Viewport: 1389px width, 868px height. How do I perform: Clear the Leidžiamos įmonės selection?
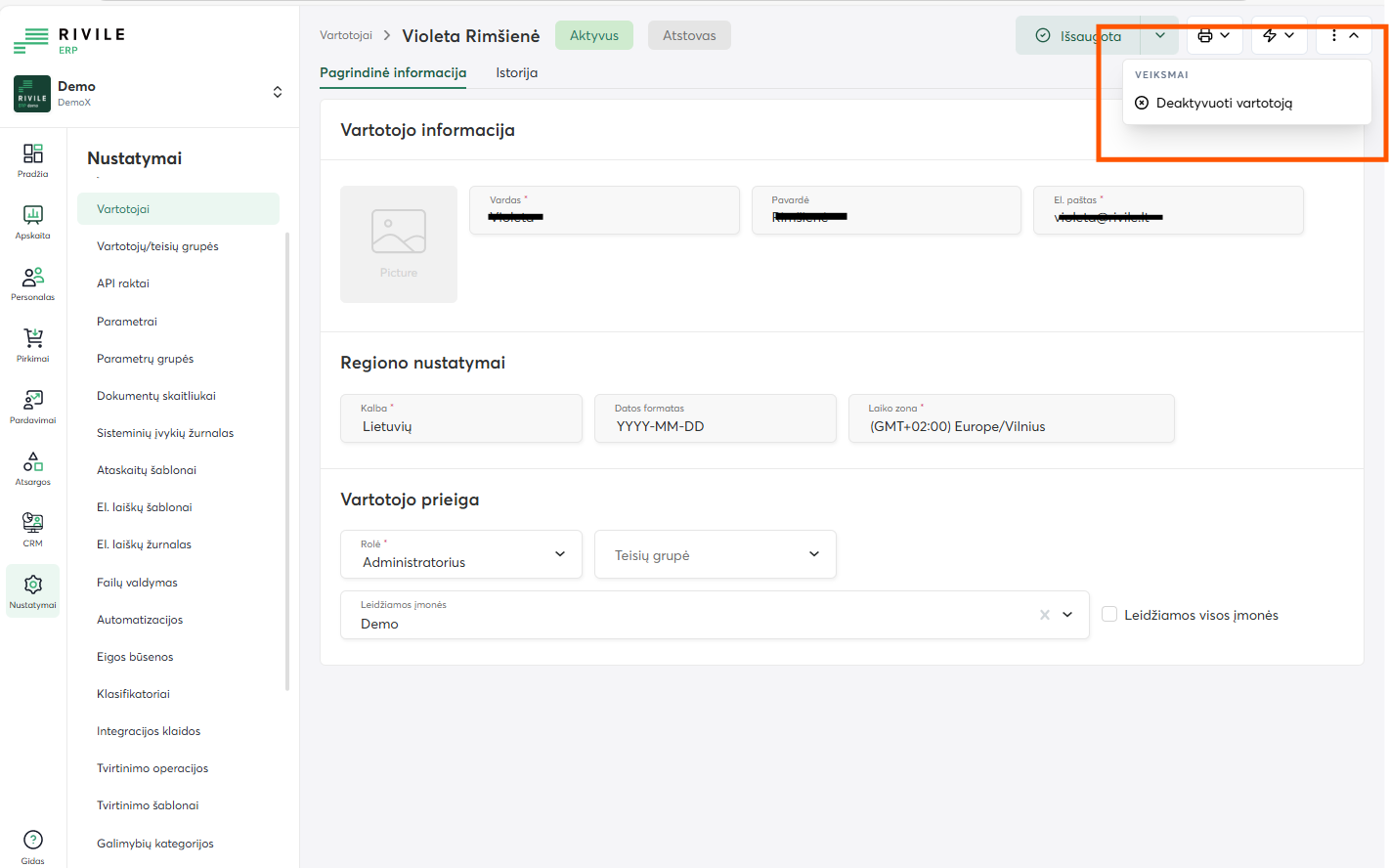[x=1045, y=615]
